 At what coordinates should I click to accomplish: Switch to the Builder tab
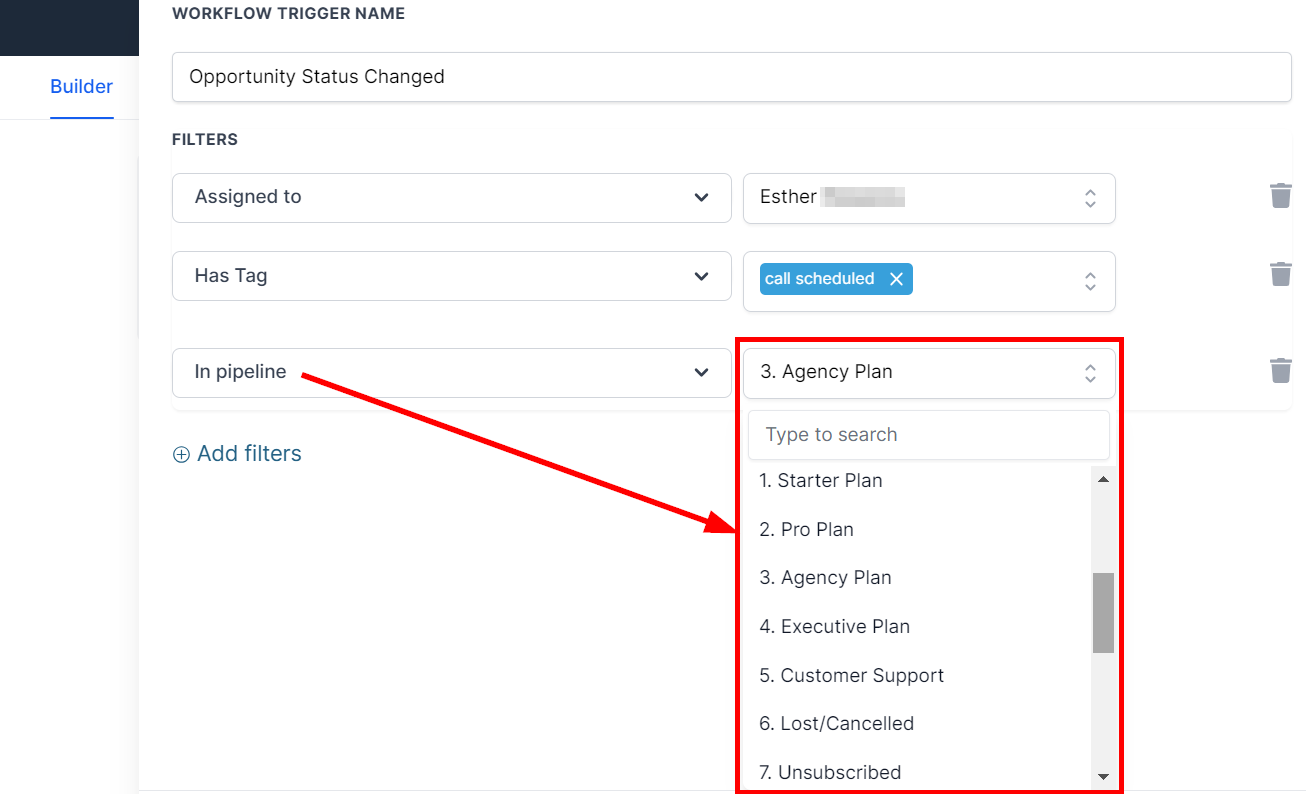[x=81, y=87]
